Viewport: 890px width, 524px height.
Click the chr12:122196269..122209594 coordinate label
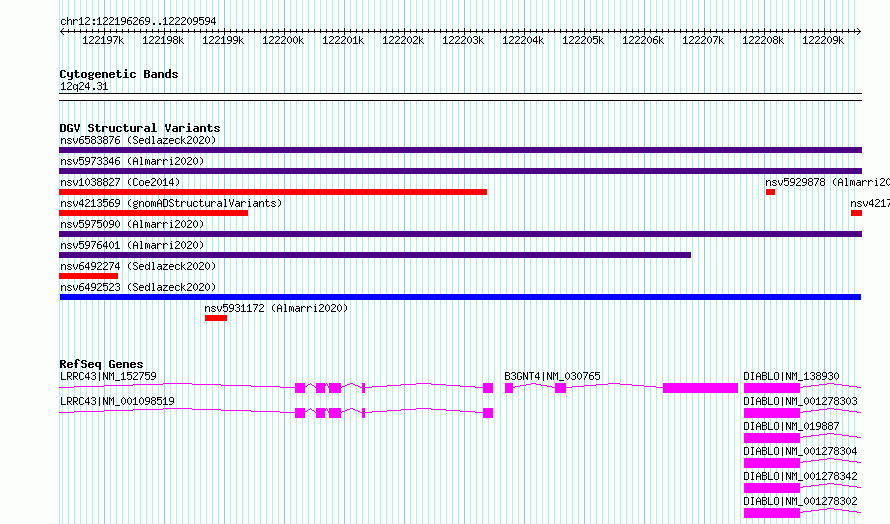click(x=138, y=21)
